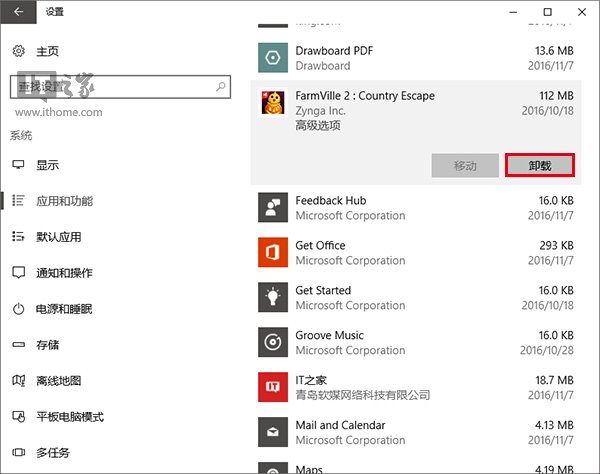
Task: Open 高级选项 for FarmVille 2
Action: click(x=318, y=125)
